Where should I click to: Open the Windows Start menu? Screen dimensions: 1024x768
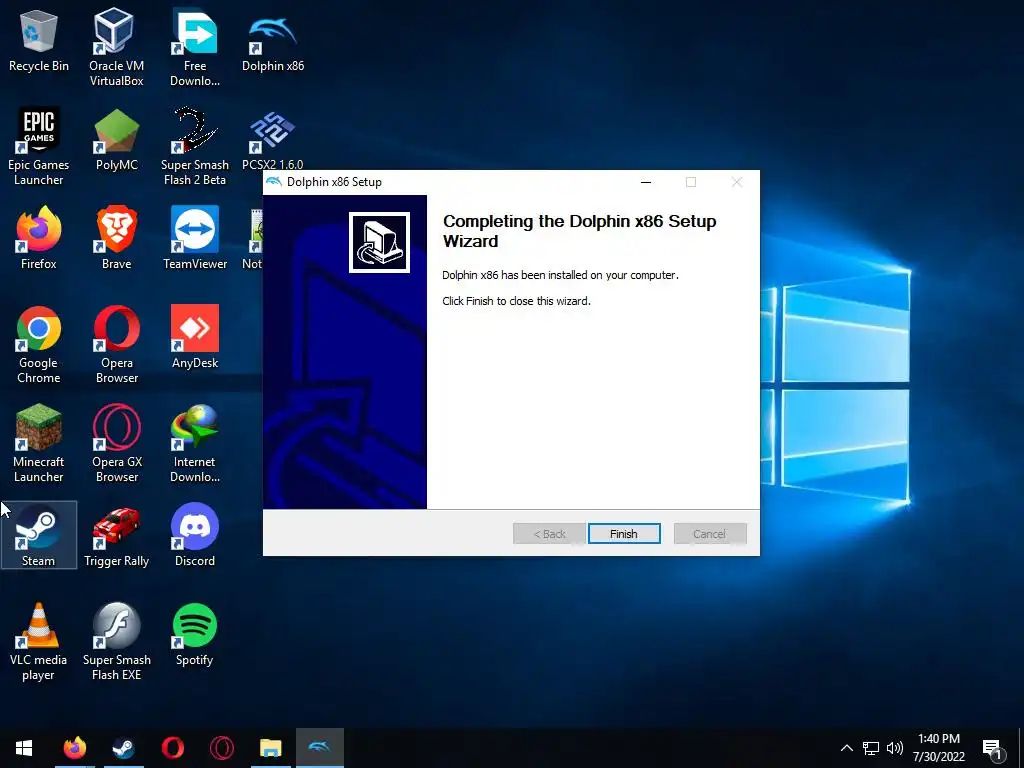coord(24,748)
